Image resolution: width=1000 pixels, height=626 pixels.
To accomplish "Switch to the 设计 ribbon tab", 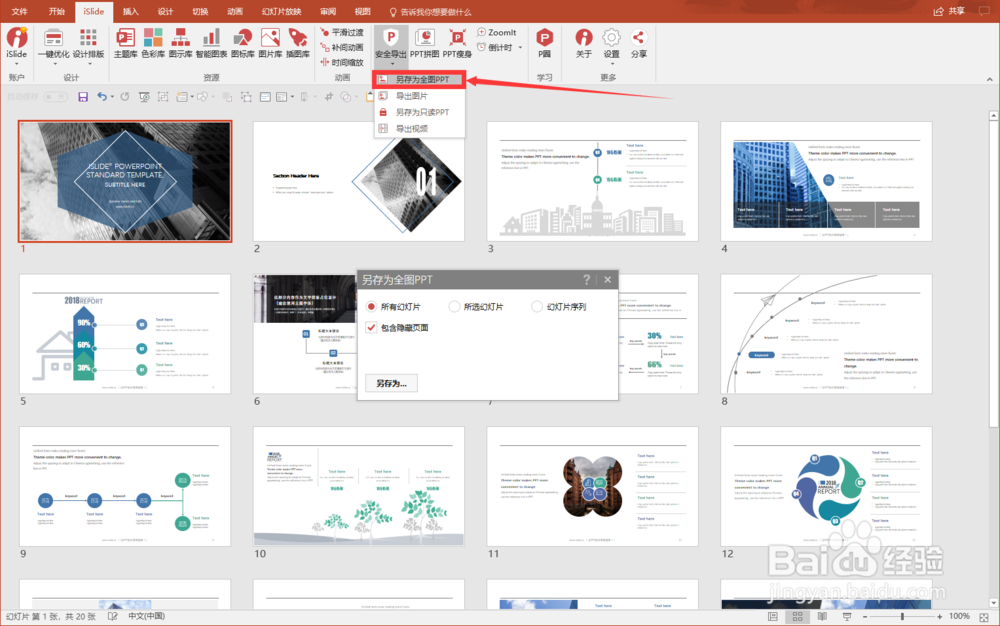I will coord(165,11).
